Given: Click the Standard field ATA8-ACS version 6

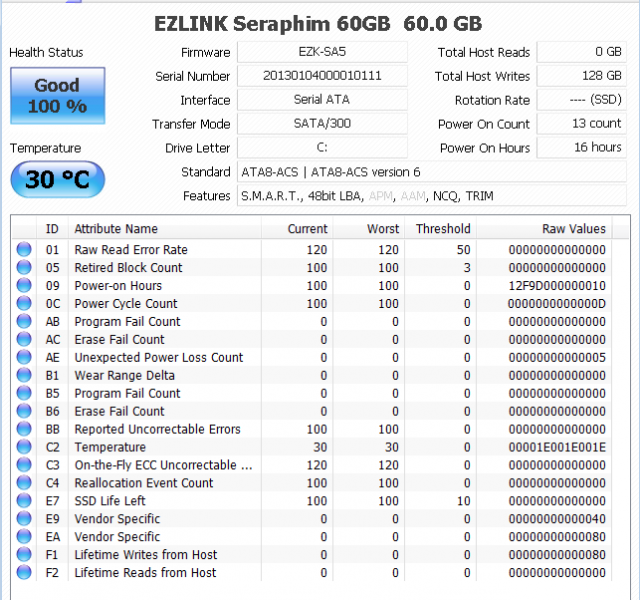Looking at the screenshot, I should pos(432,171).
